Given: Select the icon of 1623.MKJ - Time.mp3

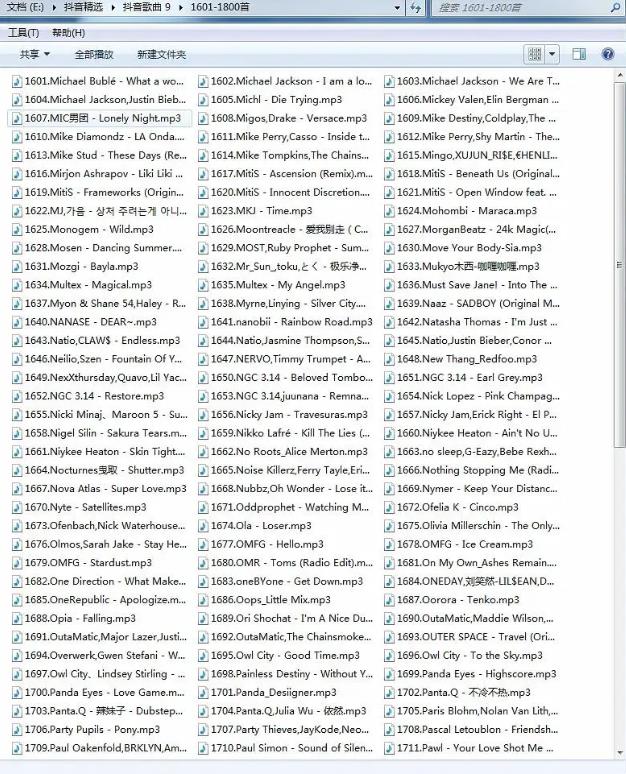Looking at the screenshot, I should [203, 211].
